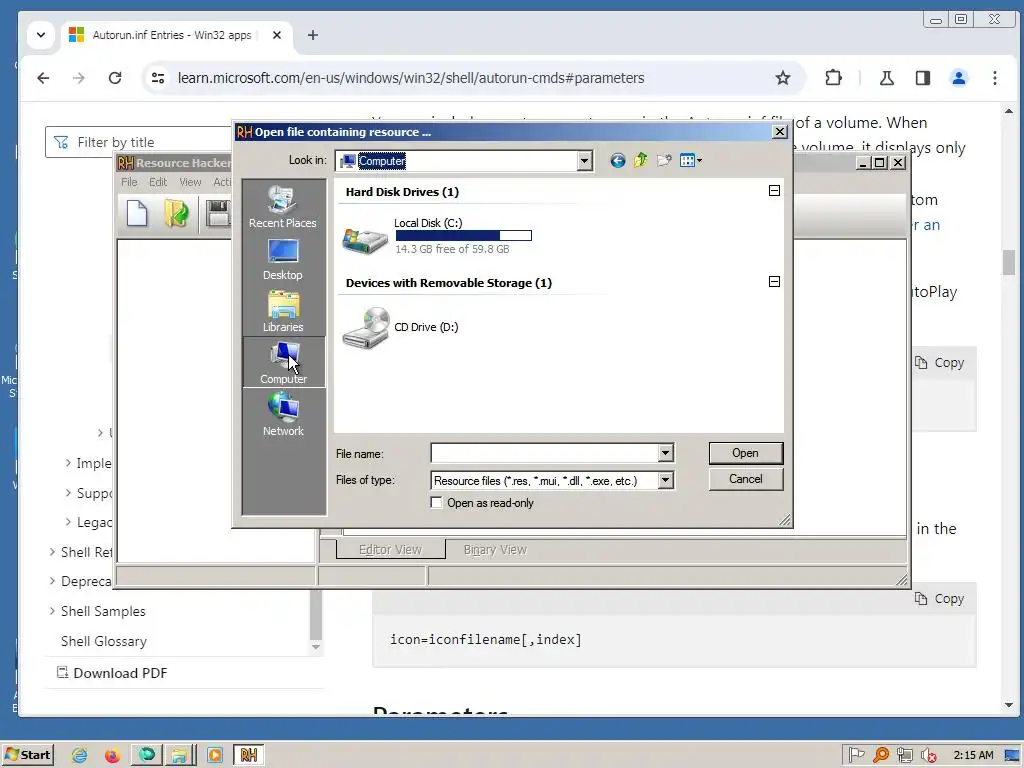Select CD Drive (D:) icon
The image size is (1024, 768).
click(366, 328)
